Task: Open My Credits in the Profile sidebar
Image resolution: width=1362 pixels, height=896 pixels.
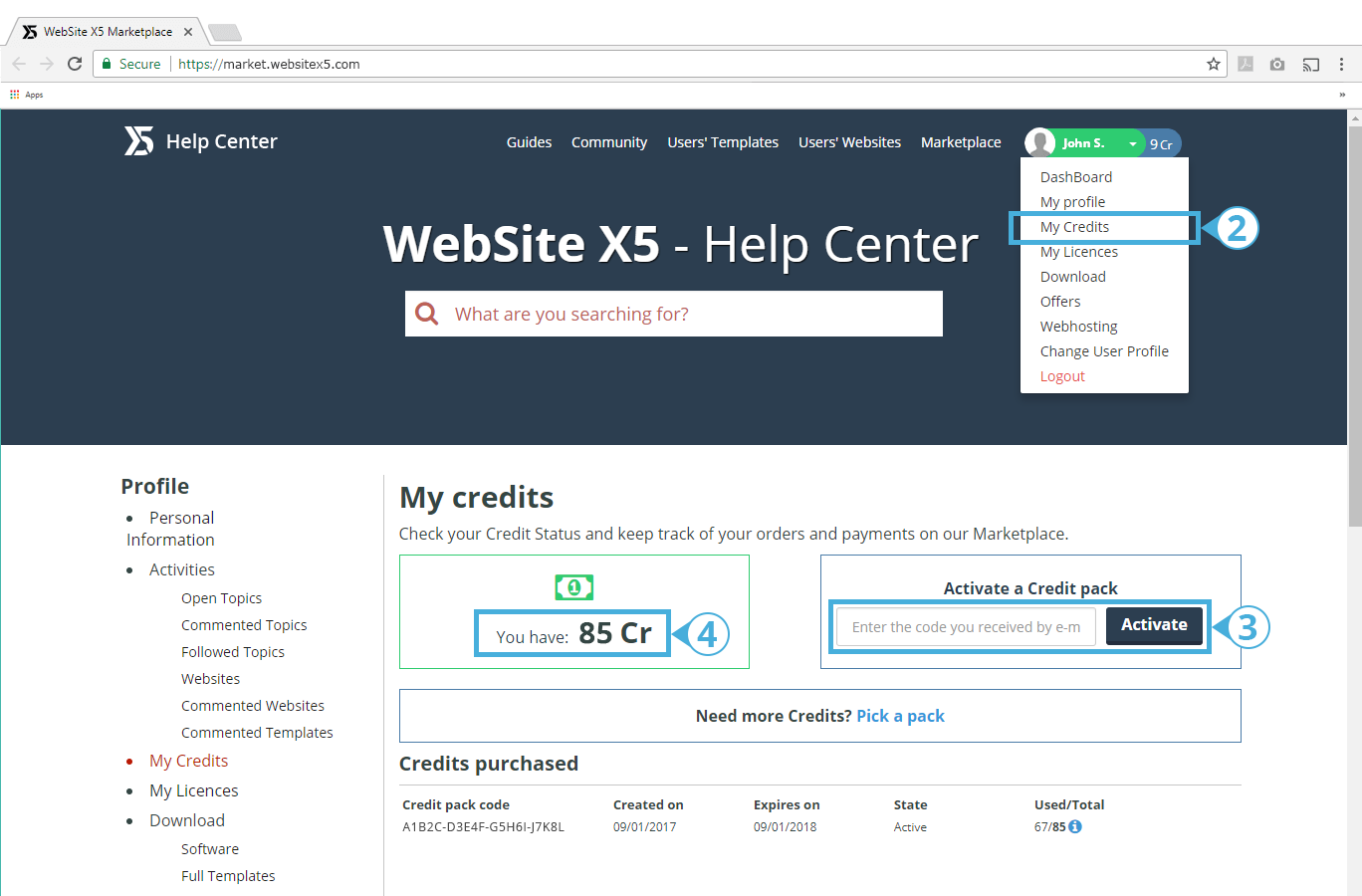Action: click(188, 761)
